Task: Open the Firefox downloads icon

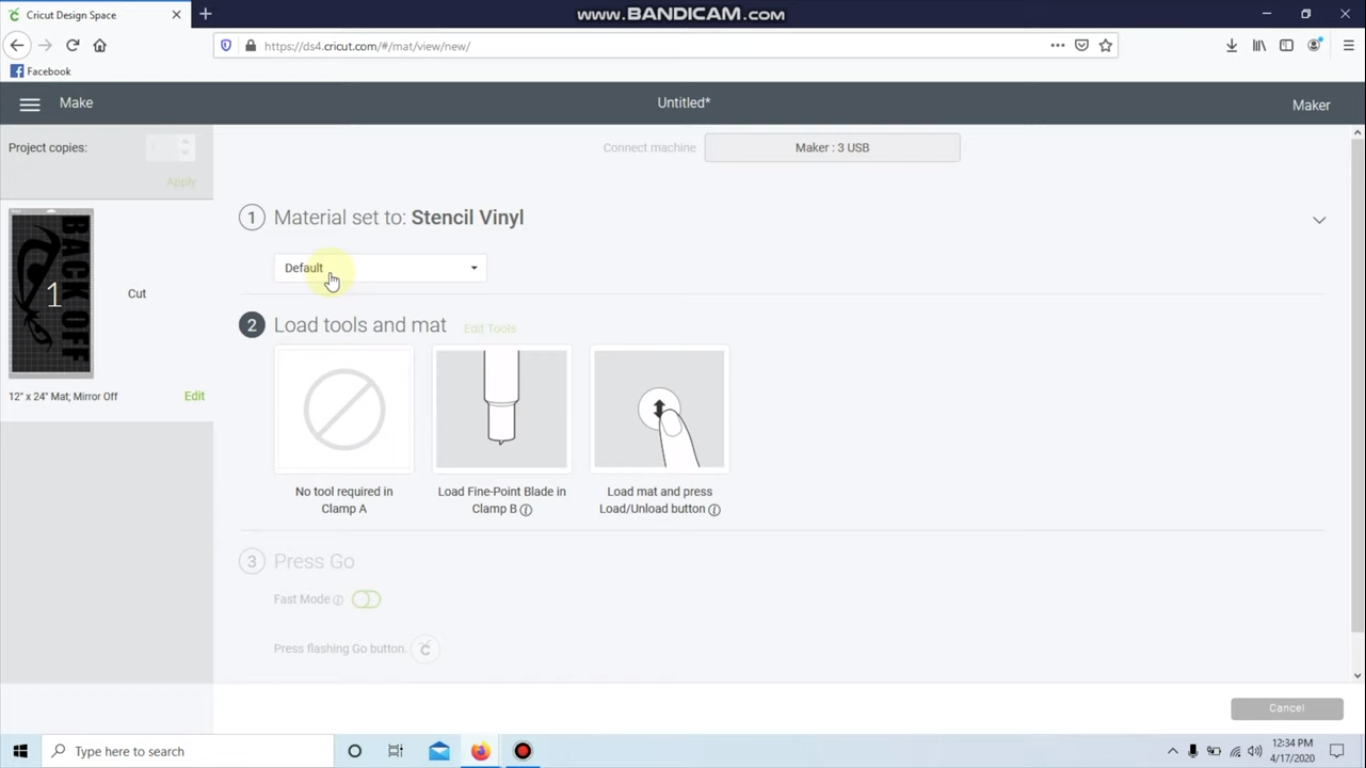Action: coord(1231,45)
